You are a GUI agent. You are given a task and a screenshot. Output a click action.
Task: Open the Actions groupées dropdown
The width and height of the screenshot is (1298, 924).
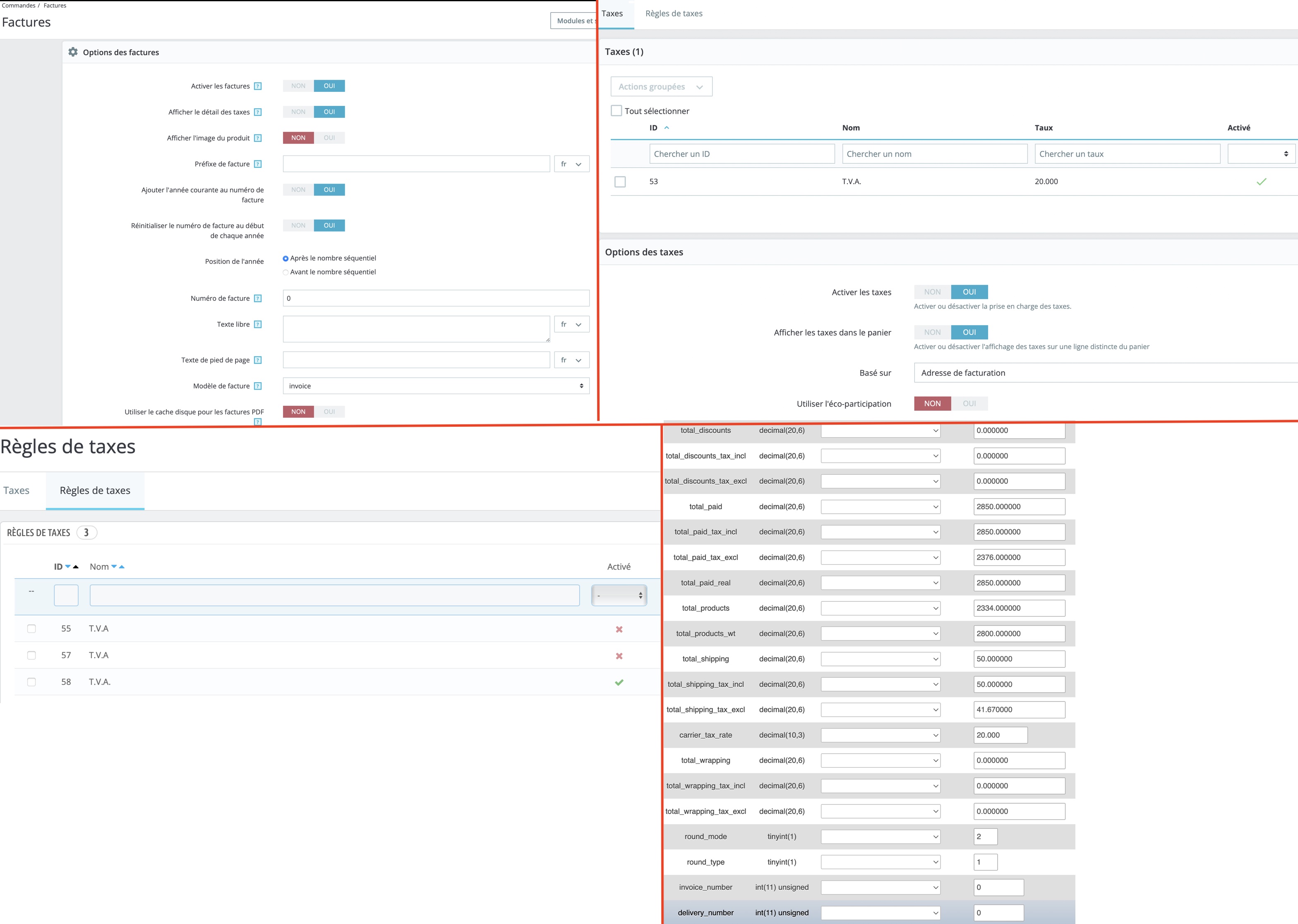point(662,86)
